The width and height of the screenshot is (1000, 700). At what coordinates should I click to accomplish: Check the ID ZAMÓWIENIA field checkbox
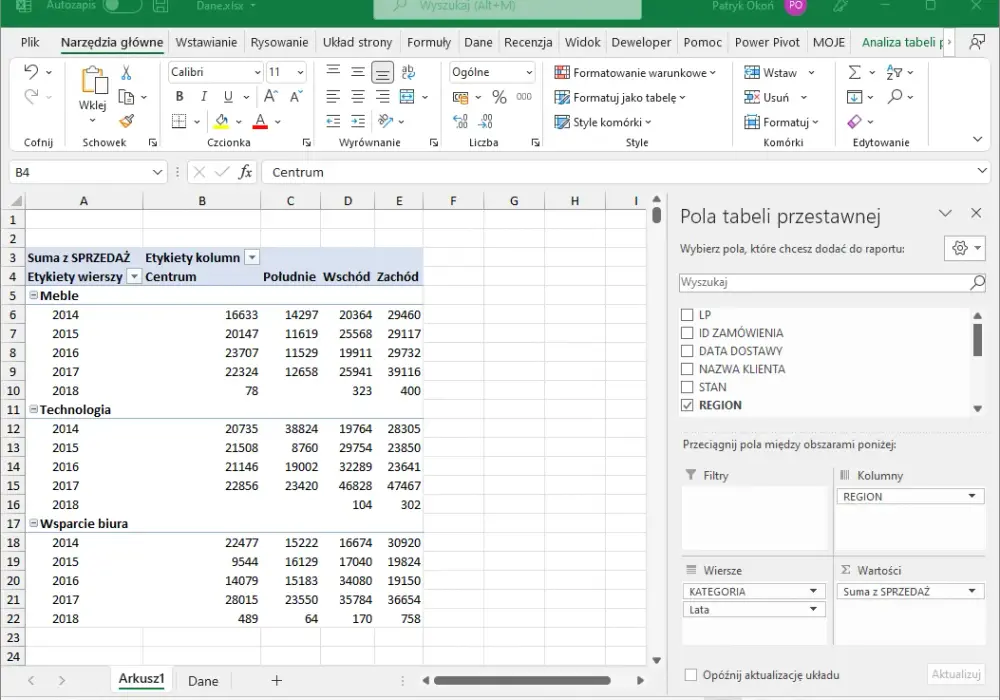pyautogui.click(x=687, y=333)
